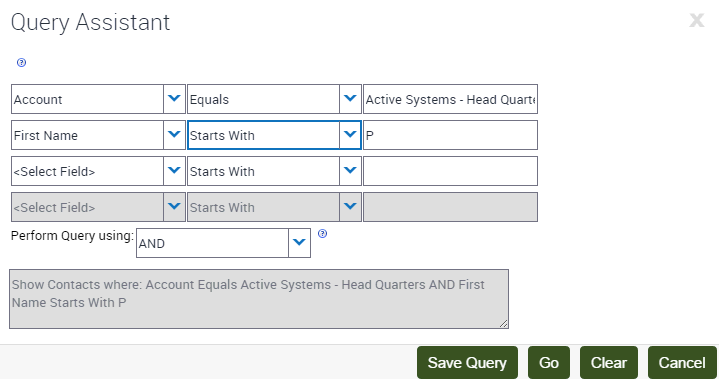This screenshot has height=379, width=719.
Task: Click the resize grip of the query summary box
Action: point(503,324)
